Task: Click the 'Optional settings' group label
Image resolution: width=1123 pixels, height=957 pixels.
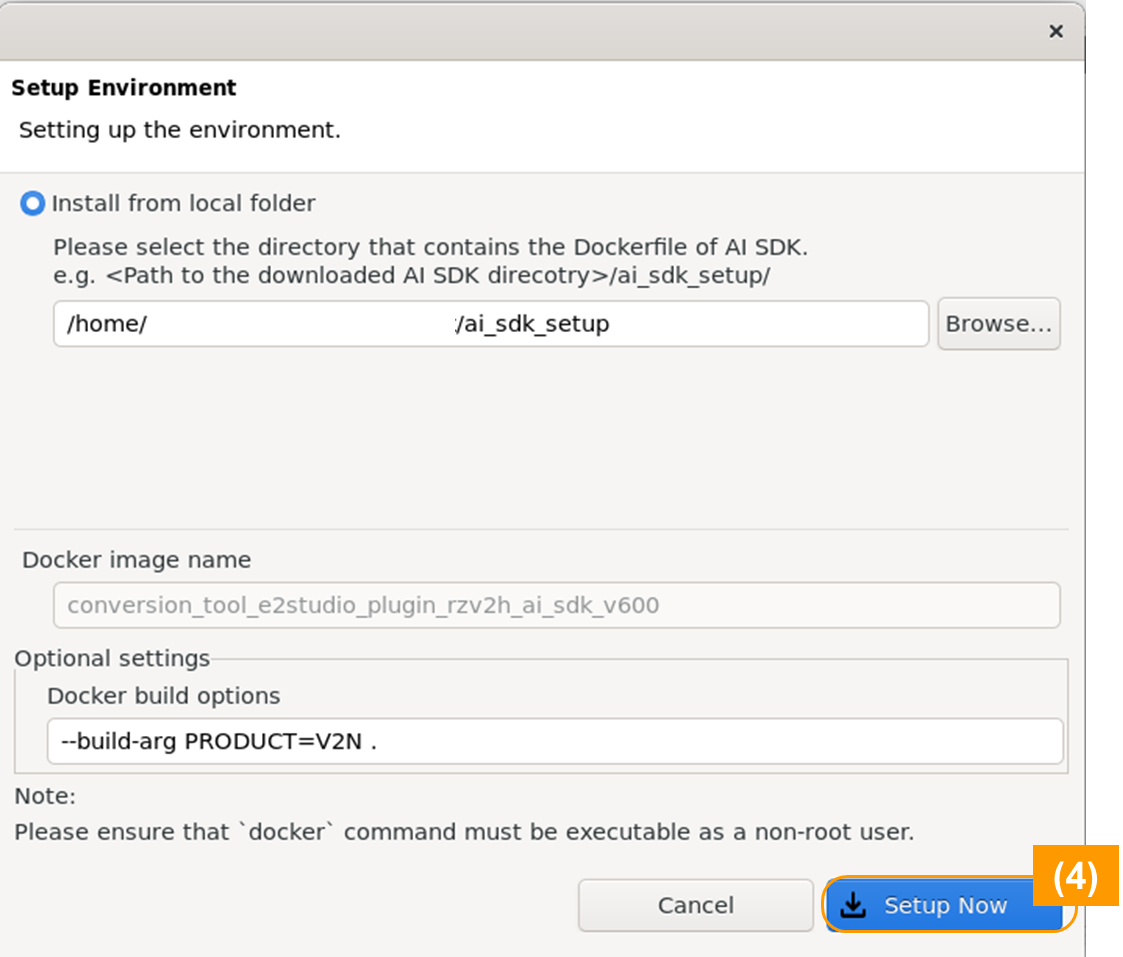Action: 112,658
